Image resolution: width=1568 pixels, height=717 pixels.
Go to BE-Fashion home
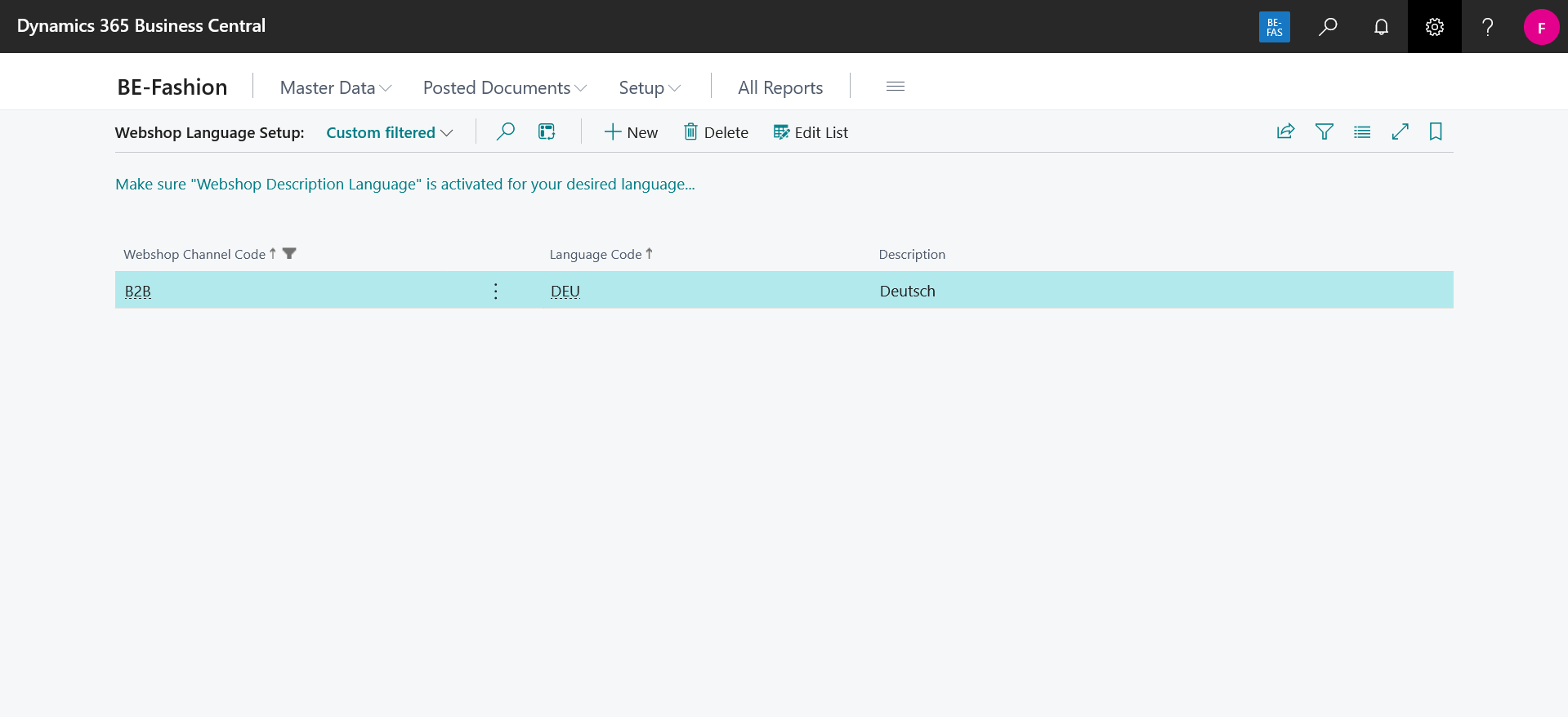pos(172,87)
